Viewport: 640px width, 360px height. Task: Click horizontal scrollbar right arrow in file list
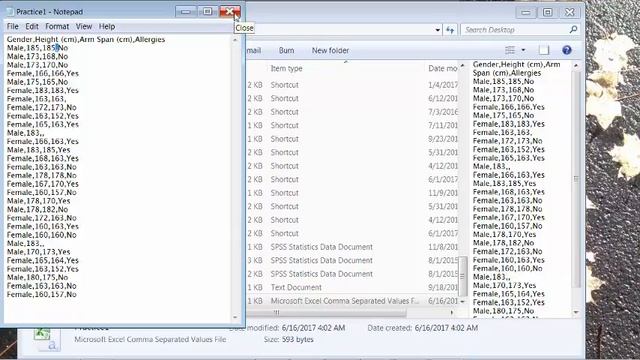452,313
